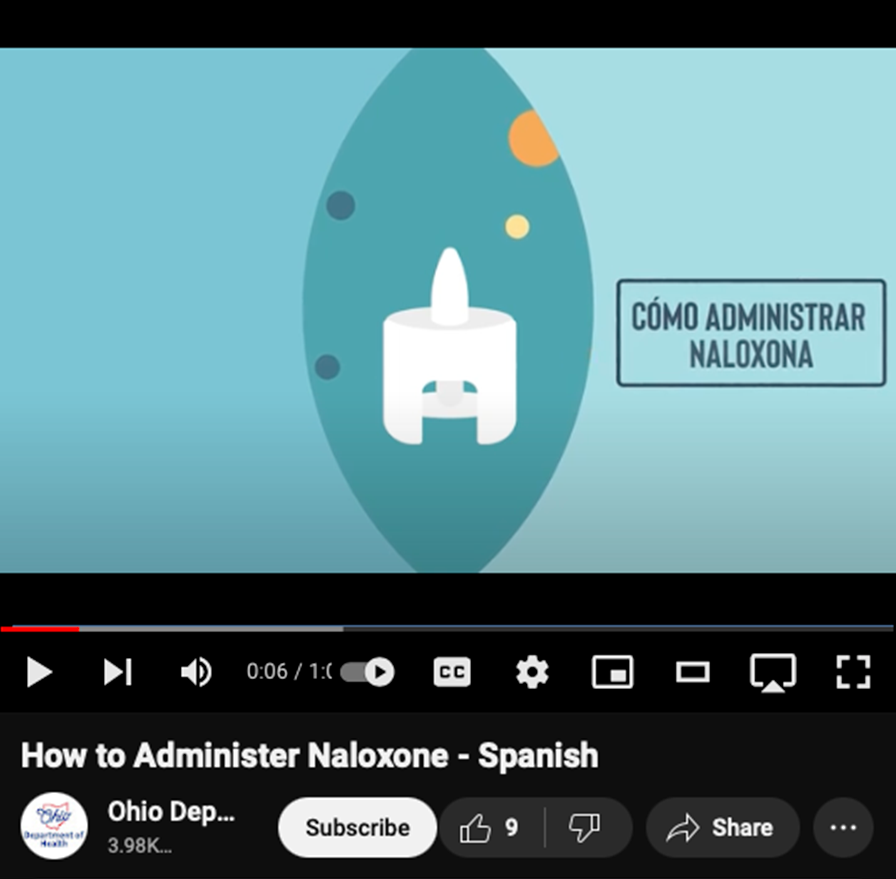Like the video with 9 likes
Image resolution: width=896 pixels, height=879 pixels.
click(x=490, y=827)
